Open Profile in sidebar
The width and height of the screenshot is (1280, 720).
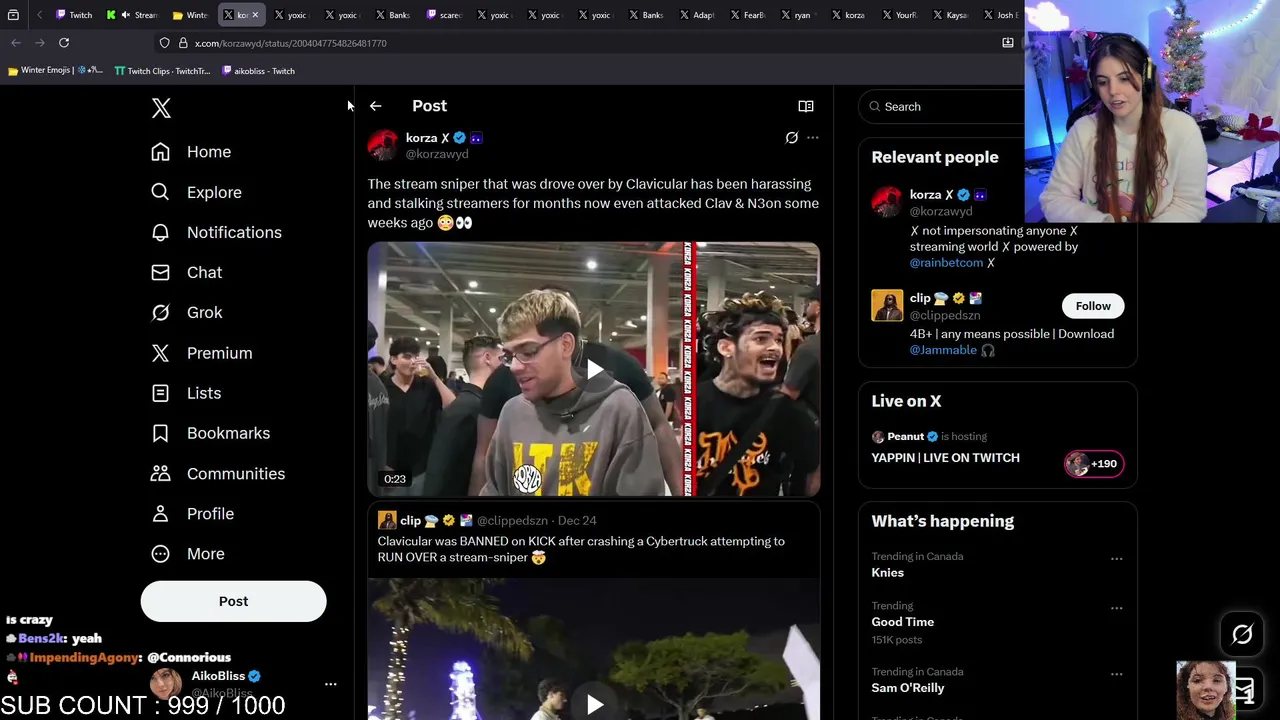pyautogui.click(x=193, y=513)
